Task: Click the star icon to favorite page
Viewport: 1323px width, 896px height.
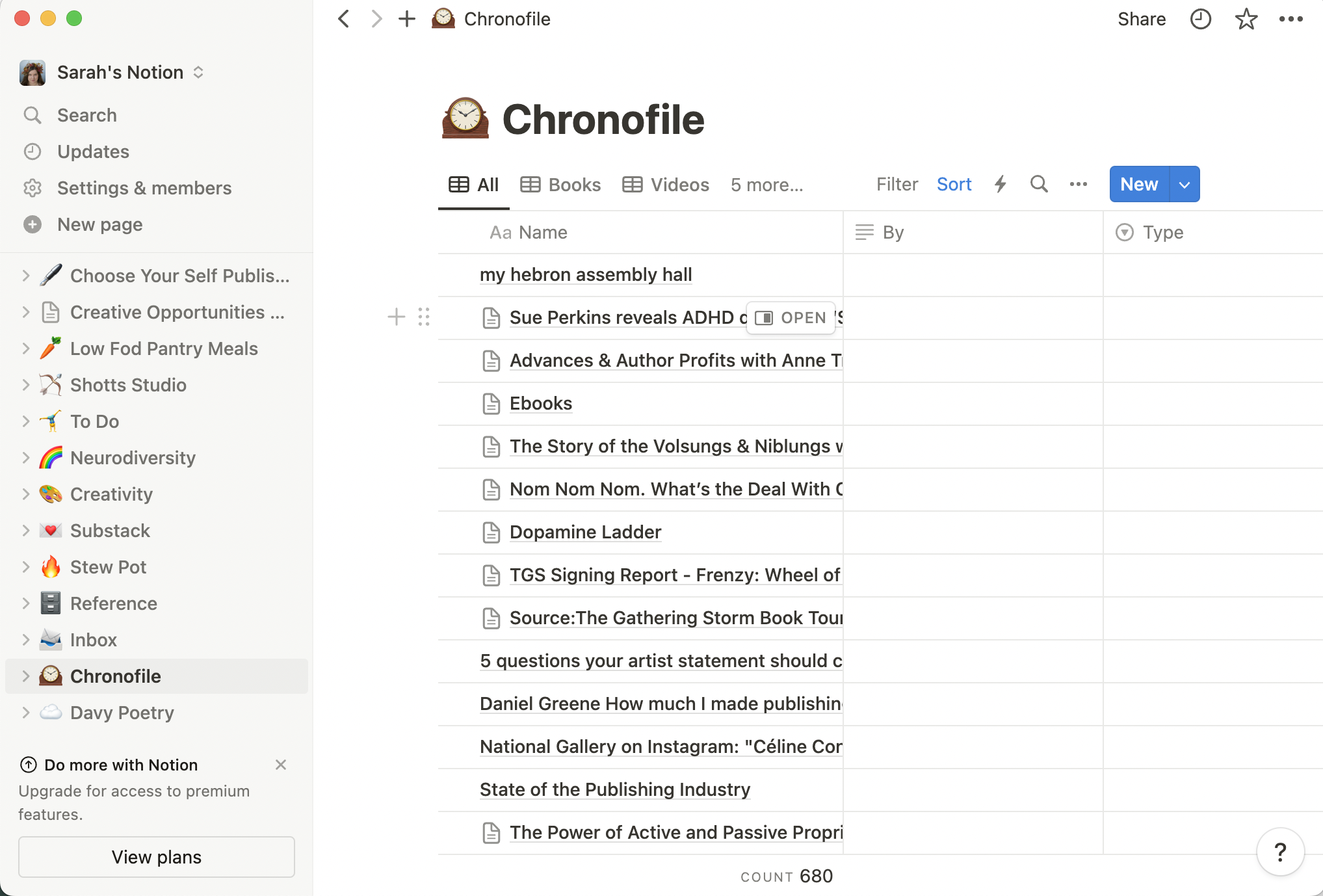Action: (1246, 20)
